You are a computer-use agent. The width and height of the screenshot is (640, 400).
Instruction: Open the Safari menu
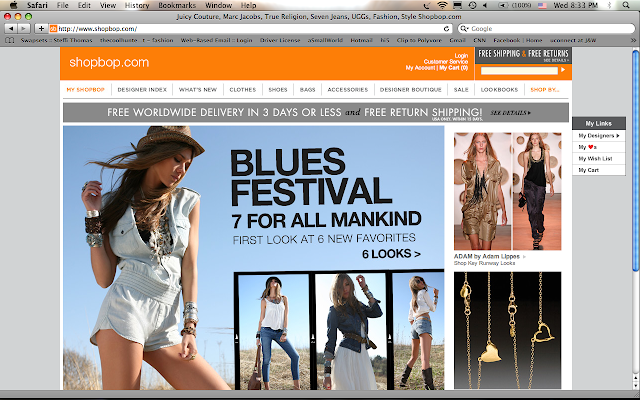[37, 5]
